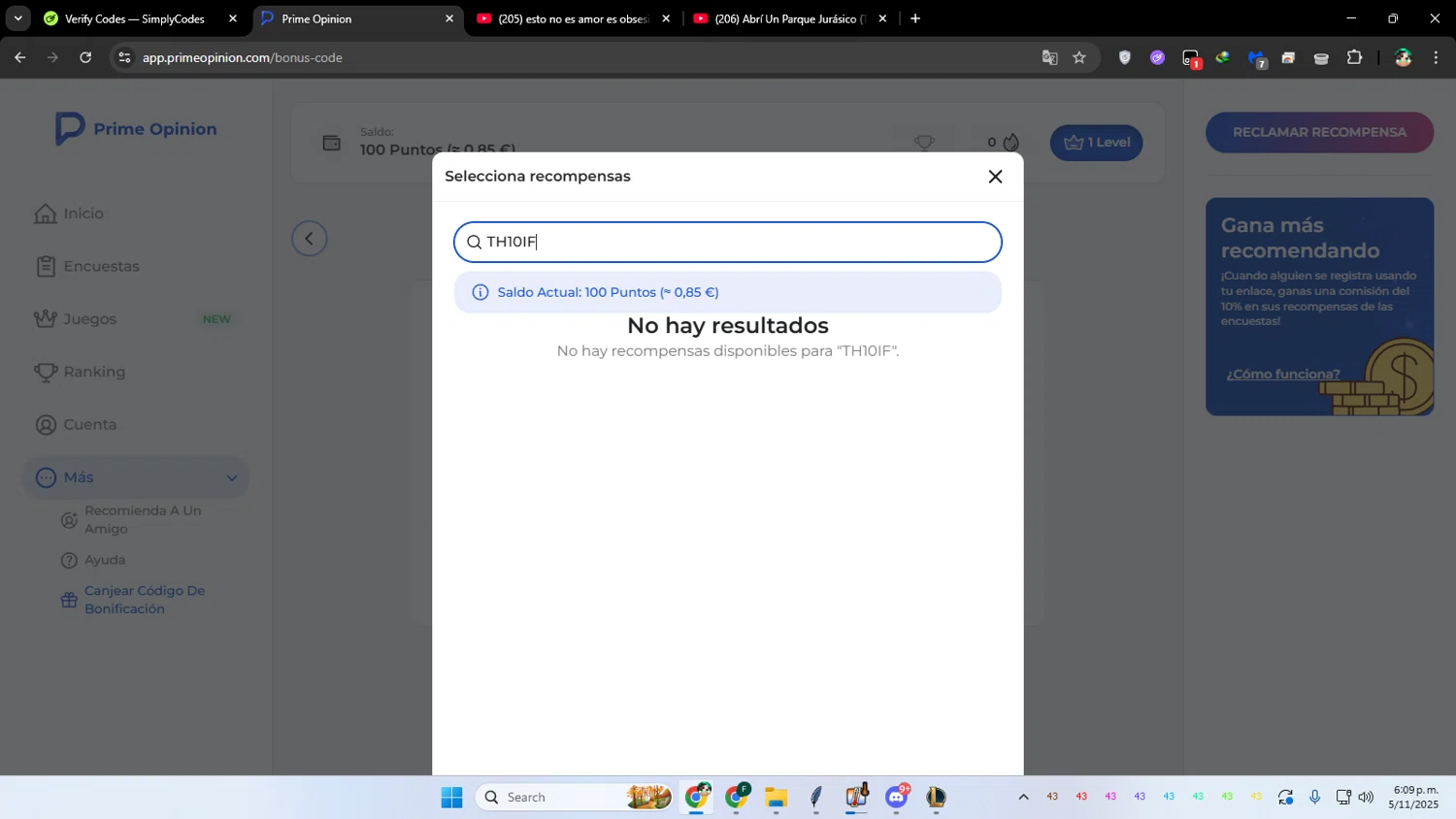The image size is (1456, 819).
Task: Click the Encuestas clipboard icon
Action: pos(46,266)
